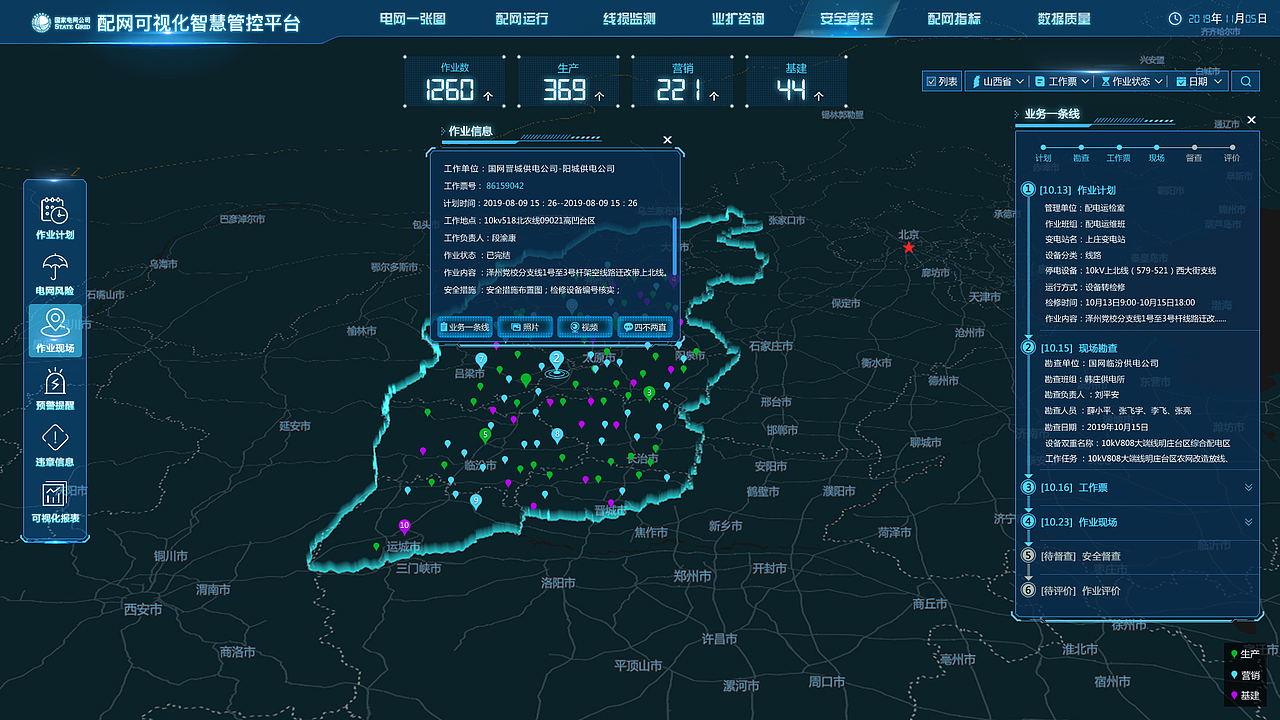Toggle the 列表 checkbox

point(931,81)
